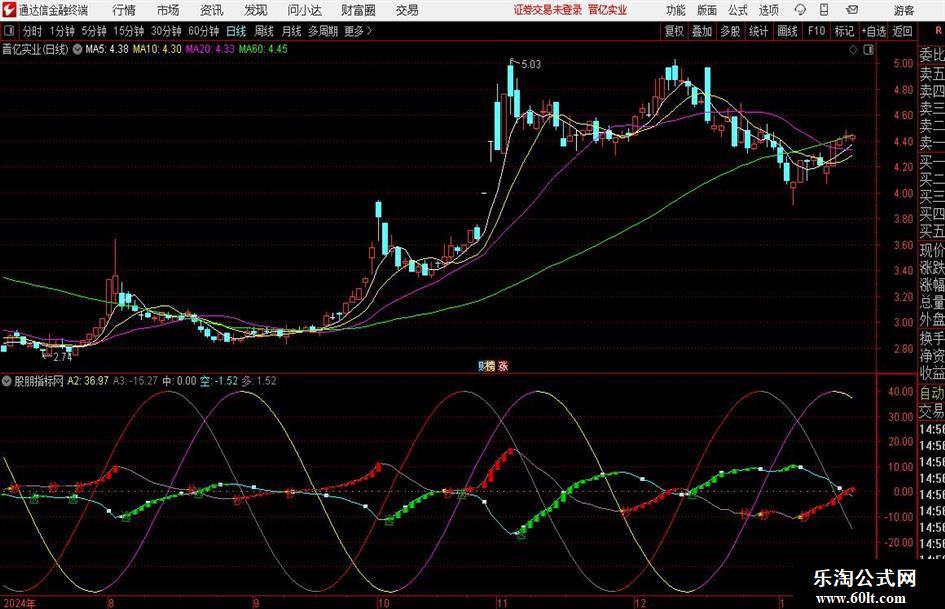
Task: Switch to the 周线 weekly period
Action: [x=264, y=31]
